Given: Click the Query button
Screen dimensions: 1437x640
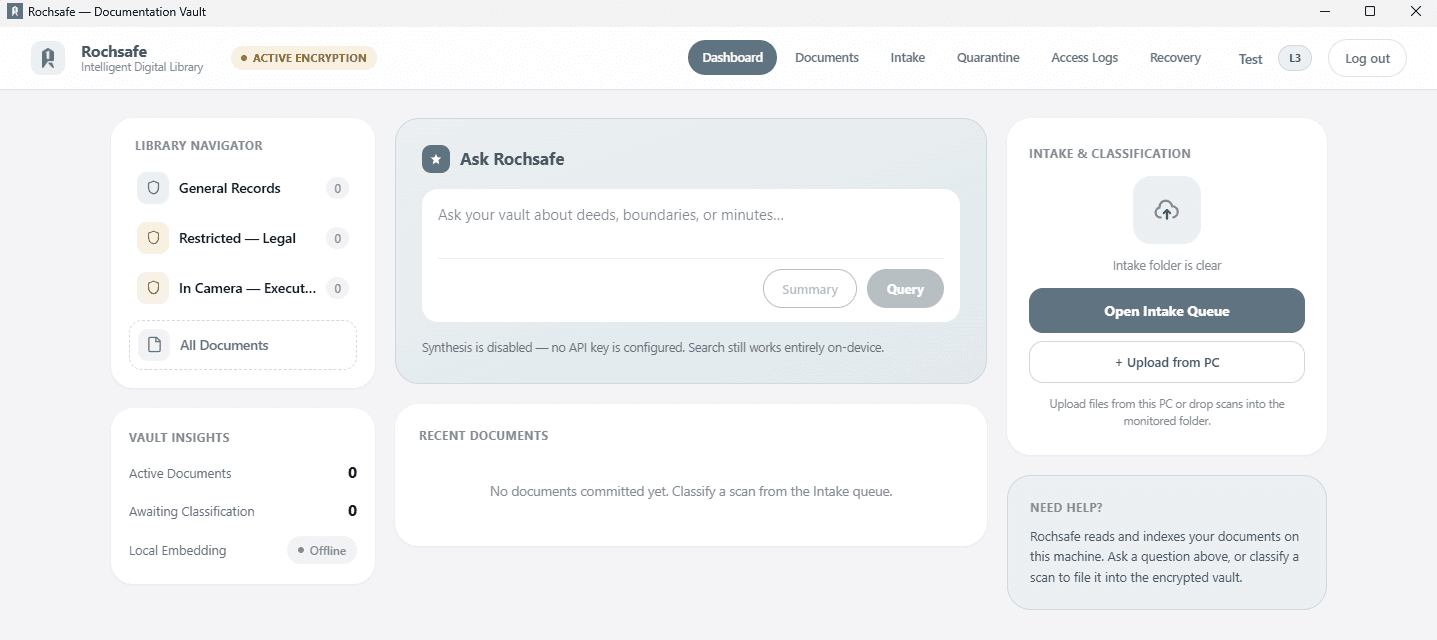Looking at the screenshot, I should click(905, 289).
